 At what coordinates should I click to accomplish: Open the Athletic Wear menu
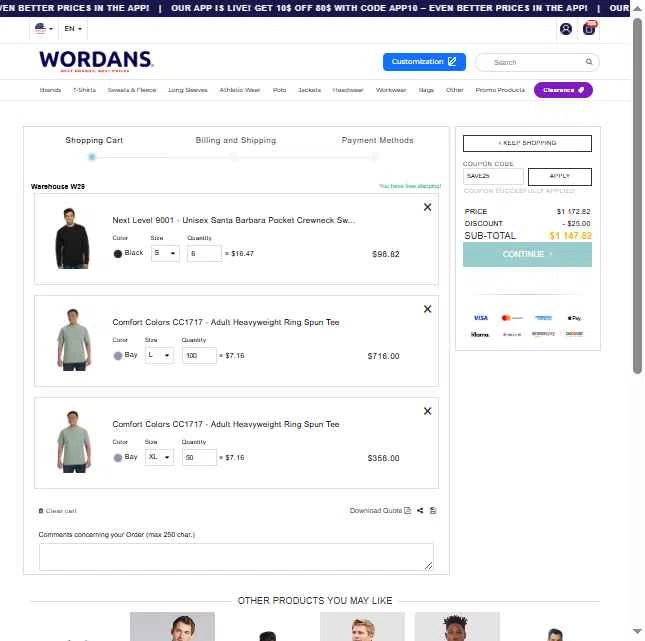point(240,90)
